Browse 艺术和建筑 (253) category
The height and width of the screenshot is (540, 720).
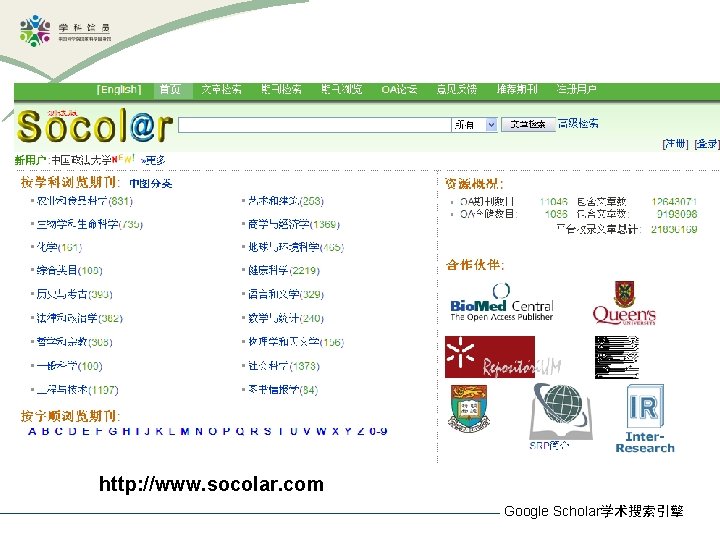point(286,201)
